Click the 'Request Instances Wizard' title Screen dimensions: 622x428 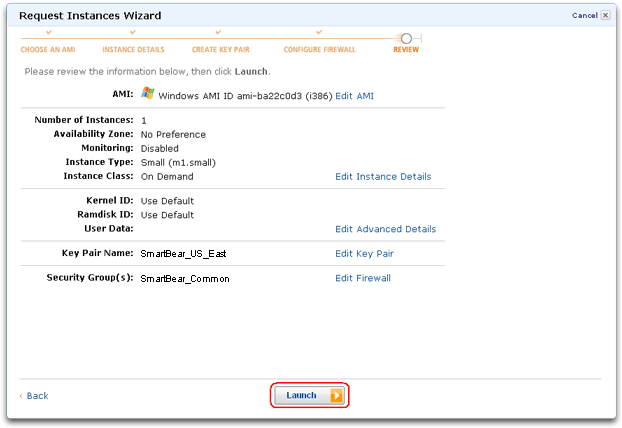90,15
